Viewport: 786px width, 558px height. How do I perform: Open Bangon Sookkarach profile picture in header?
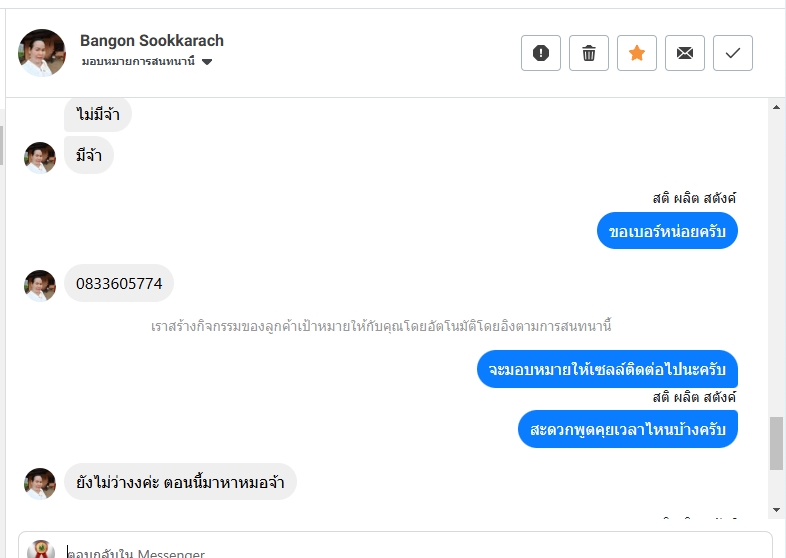[x=42, y=53]
